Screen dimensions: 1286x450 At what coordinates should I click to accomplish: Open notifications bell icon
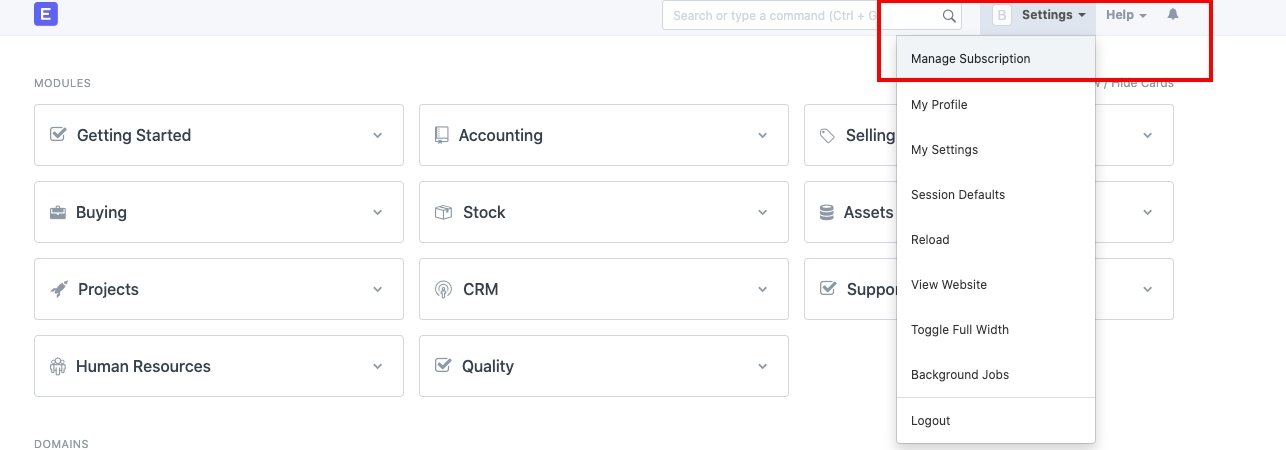(x=1173, y=15)
